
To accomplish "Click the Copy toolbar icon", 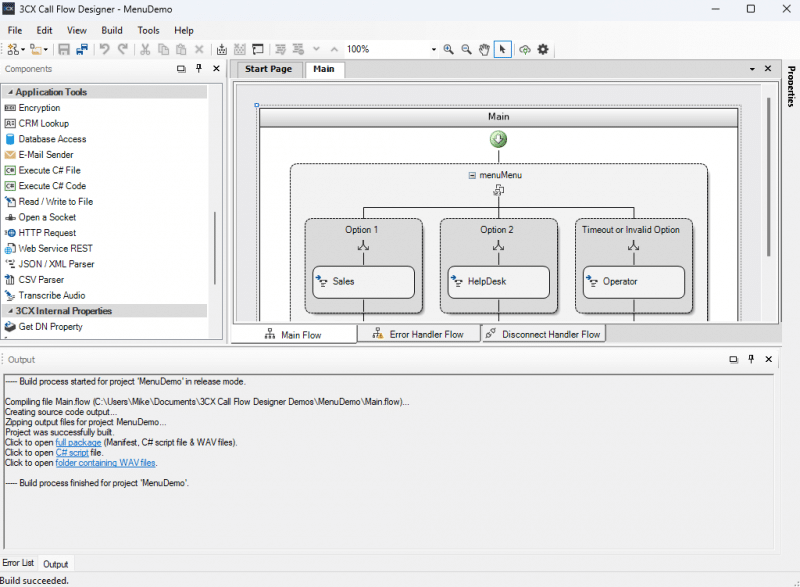I will coord(163,49).
